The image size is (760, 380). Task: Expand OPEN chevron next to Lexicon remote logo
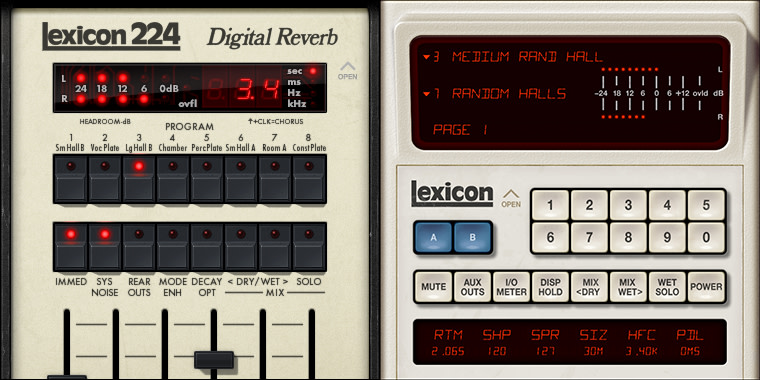(511, 199)
